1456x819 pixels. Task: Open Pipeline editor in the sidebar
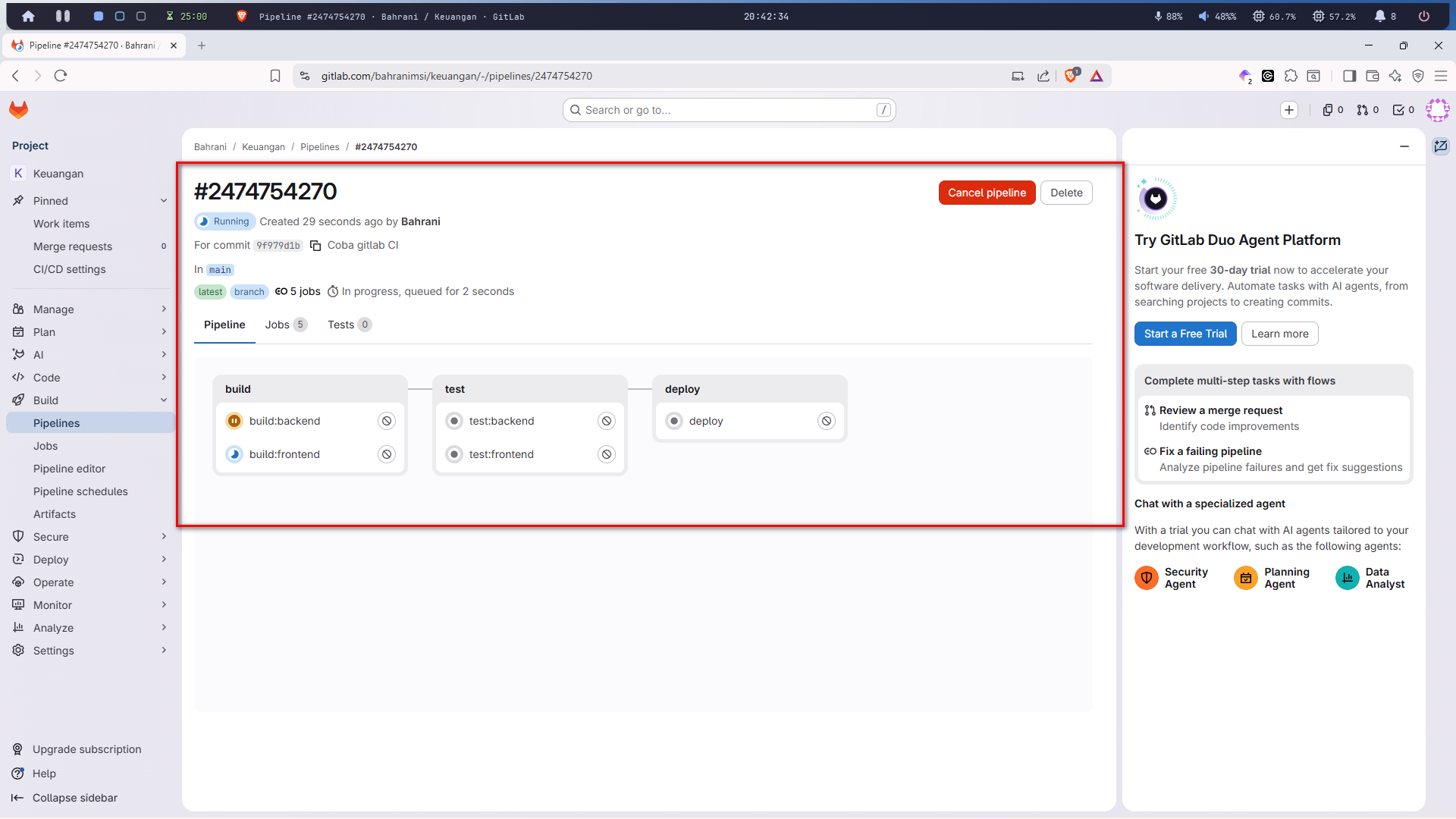90,469
